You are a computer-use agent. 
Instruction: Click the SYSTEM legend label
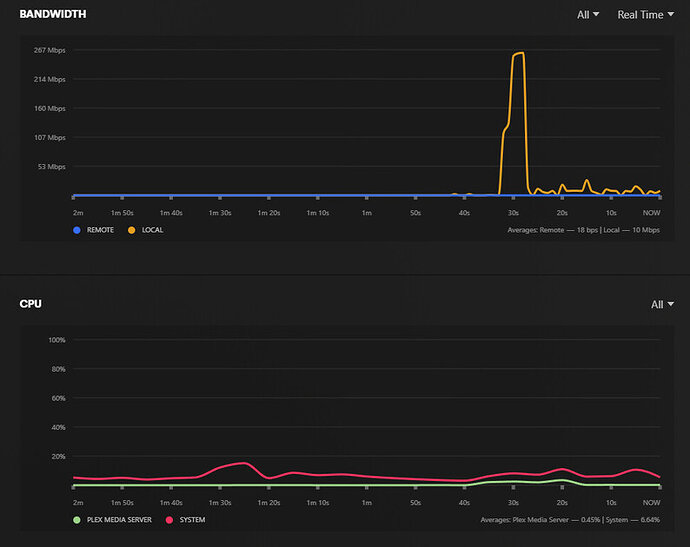192,520
